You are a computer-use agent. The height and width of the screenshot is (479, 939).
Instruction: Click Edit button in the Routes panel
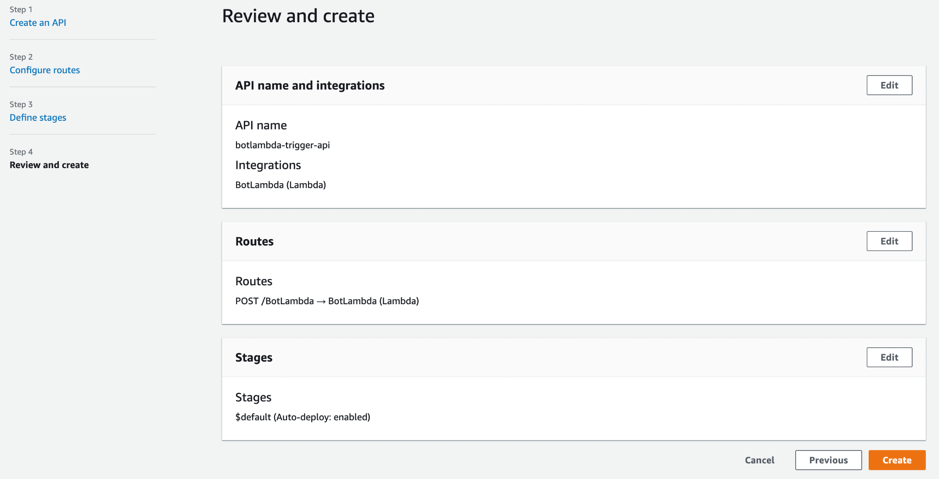click(x=888, y=241)
